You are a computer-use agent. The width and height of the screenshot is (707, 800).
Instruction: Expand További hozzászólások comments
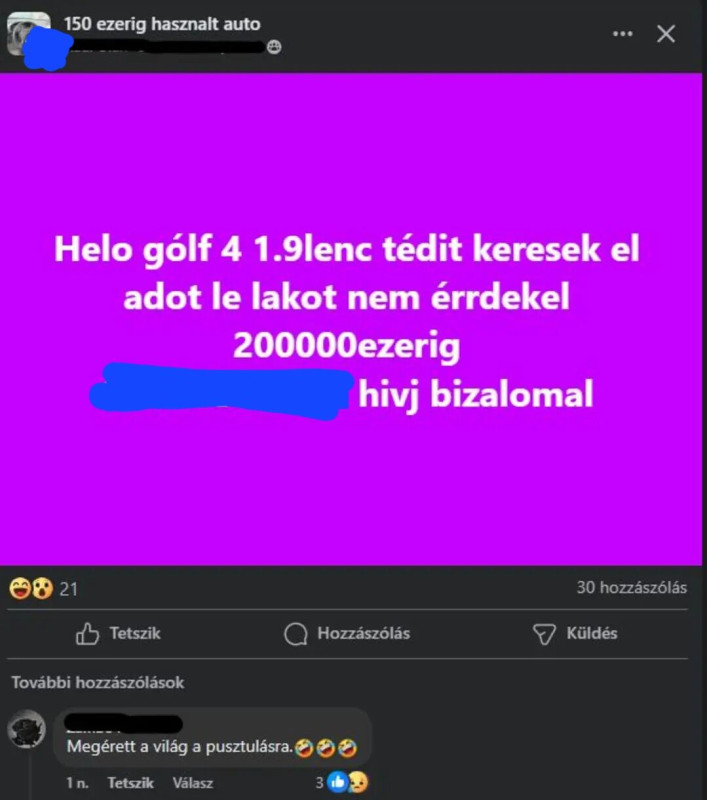pyautogui.click(x=98, y=682)
